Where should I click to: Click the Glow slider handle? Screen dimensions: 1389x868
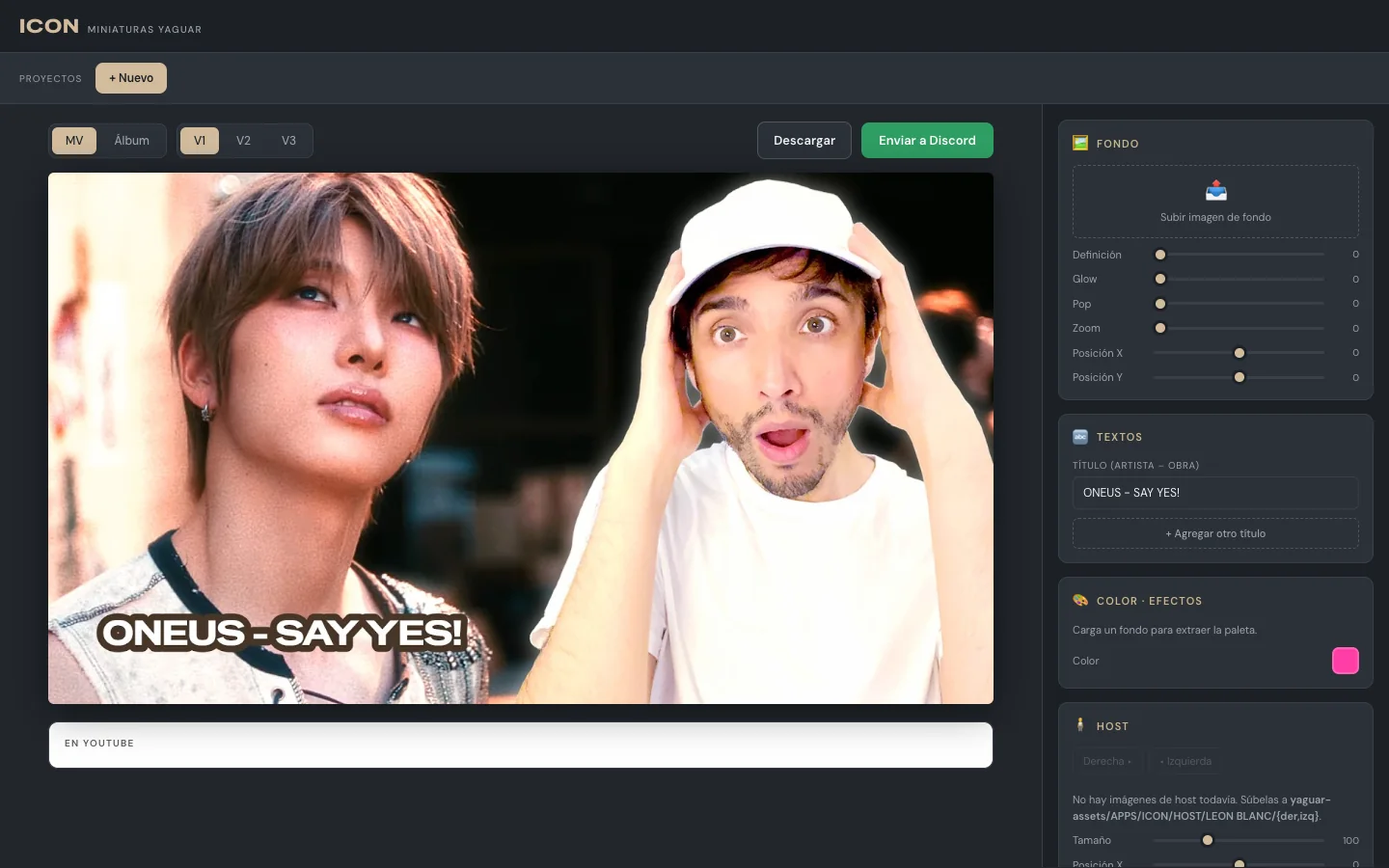pyautogui.click(x=1160, y=279)
